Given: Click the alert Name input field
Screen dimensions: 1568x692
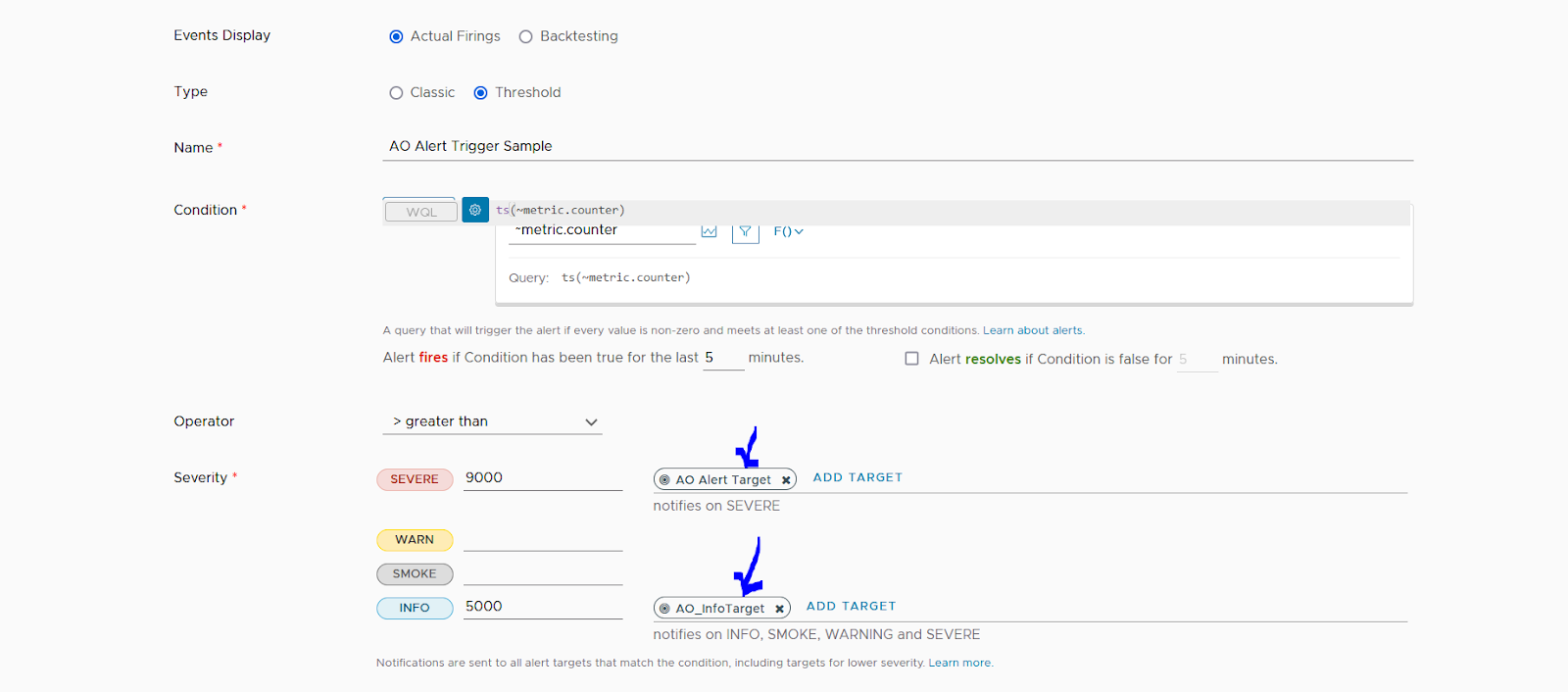Looking at the screenshot, I should [x=897, y=146].
